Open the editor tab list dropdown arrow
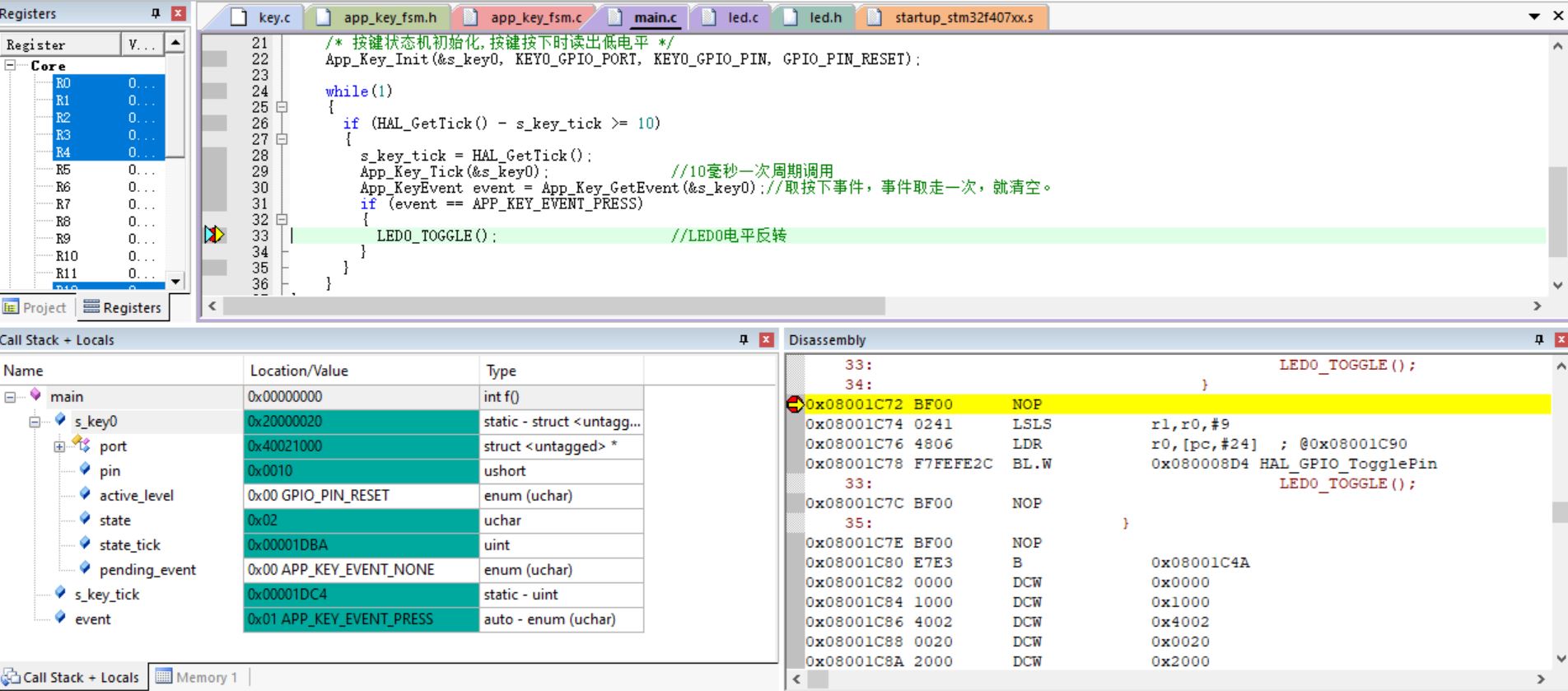The height and width of the screenshot is (691, 1568). click(1534, 16)
